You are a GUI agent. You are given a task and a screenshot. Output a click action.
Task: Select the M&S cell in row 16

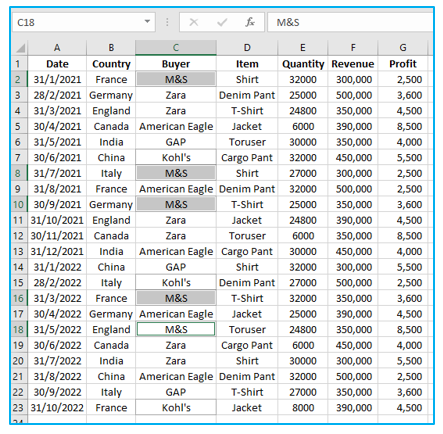(x=176, y=298)
